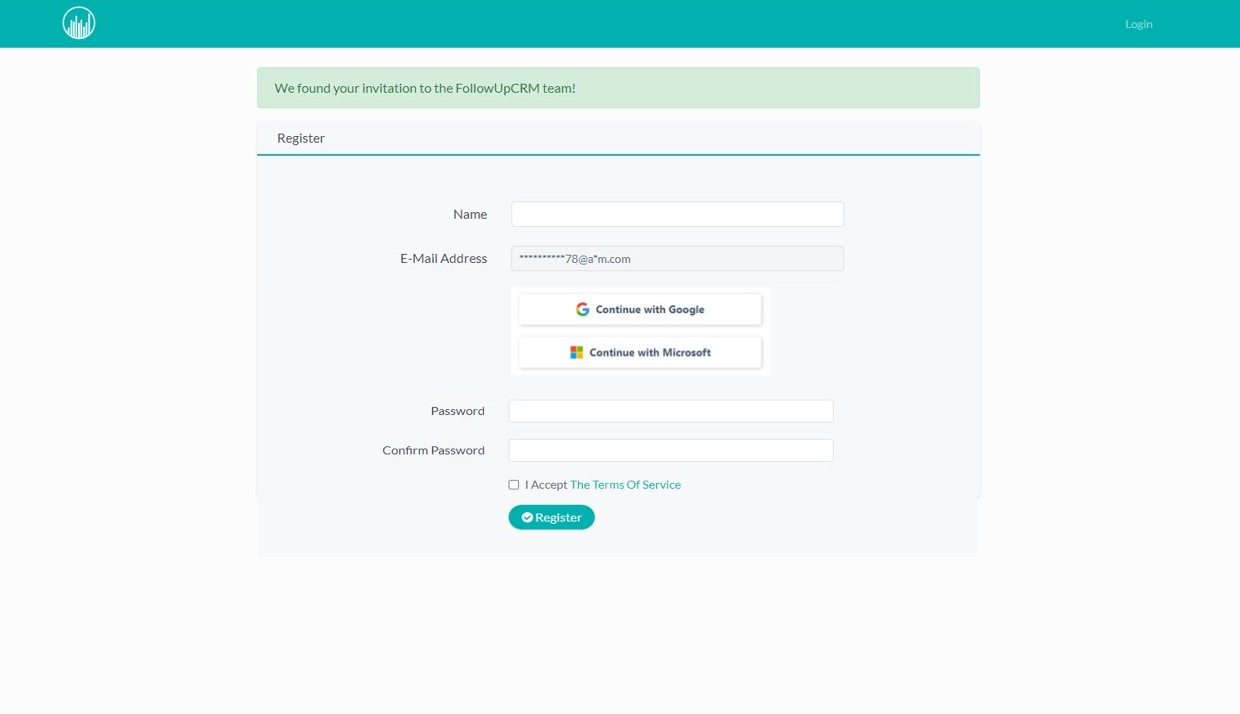Open The Terms Of Service link
Screen dimensions: 1240x714
click(625, 484)
